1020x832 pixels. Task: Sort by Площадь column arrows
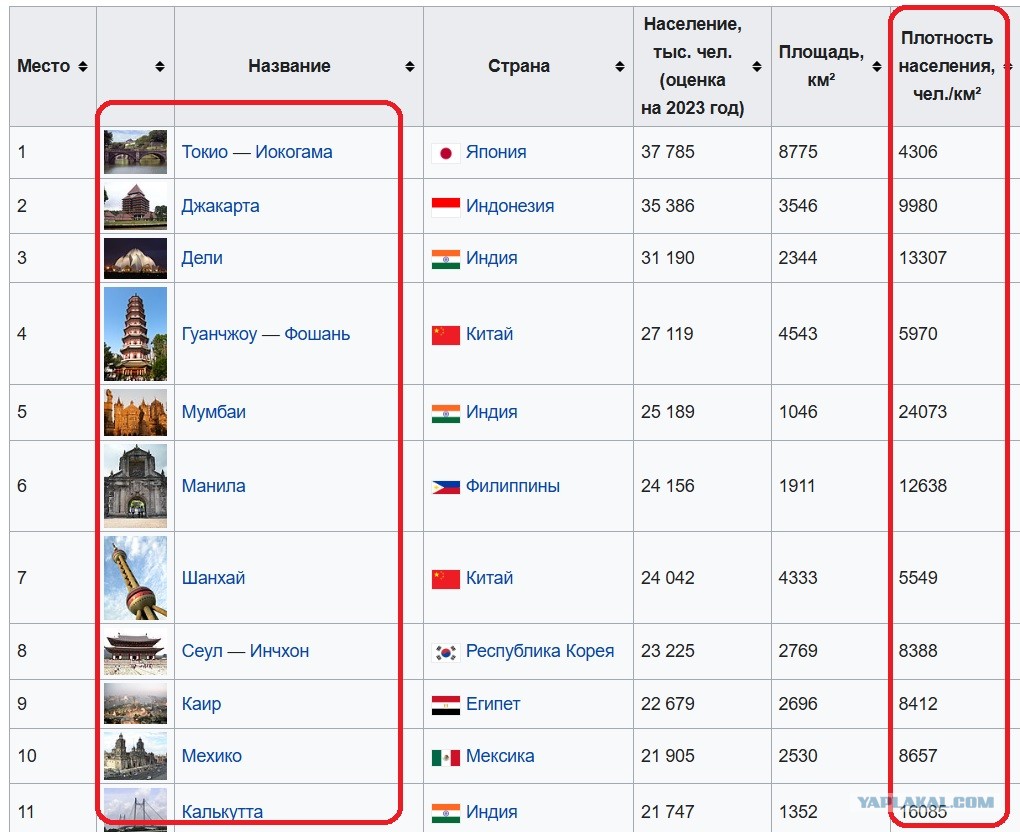[877, 66]
